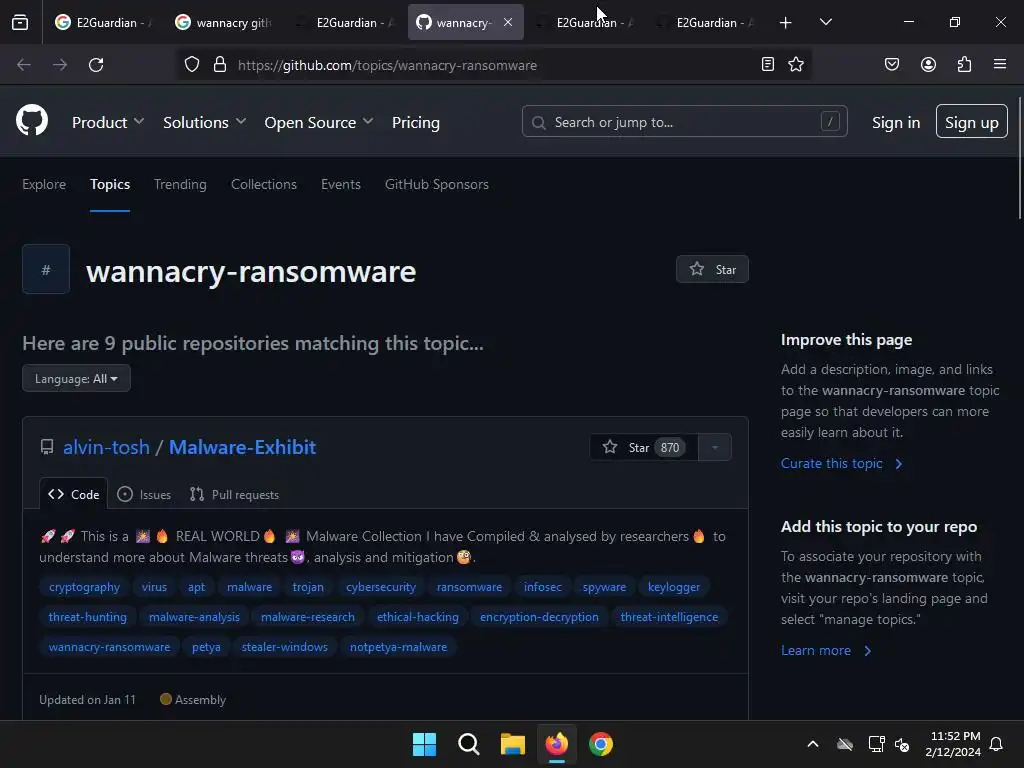
Task: Click the threat-intelligence topic tag
Action: tap(669, 616)
